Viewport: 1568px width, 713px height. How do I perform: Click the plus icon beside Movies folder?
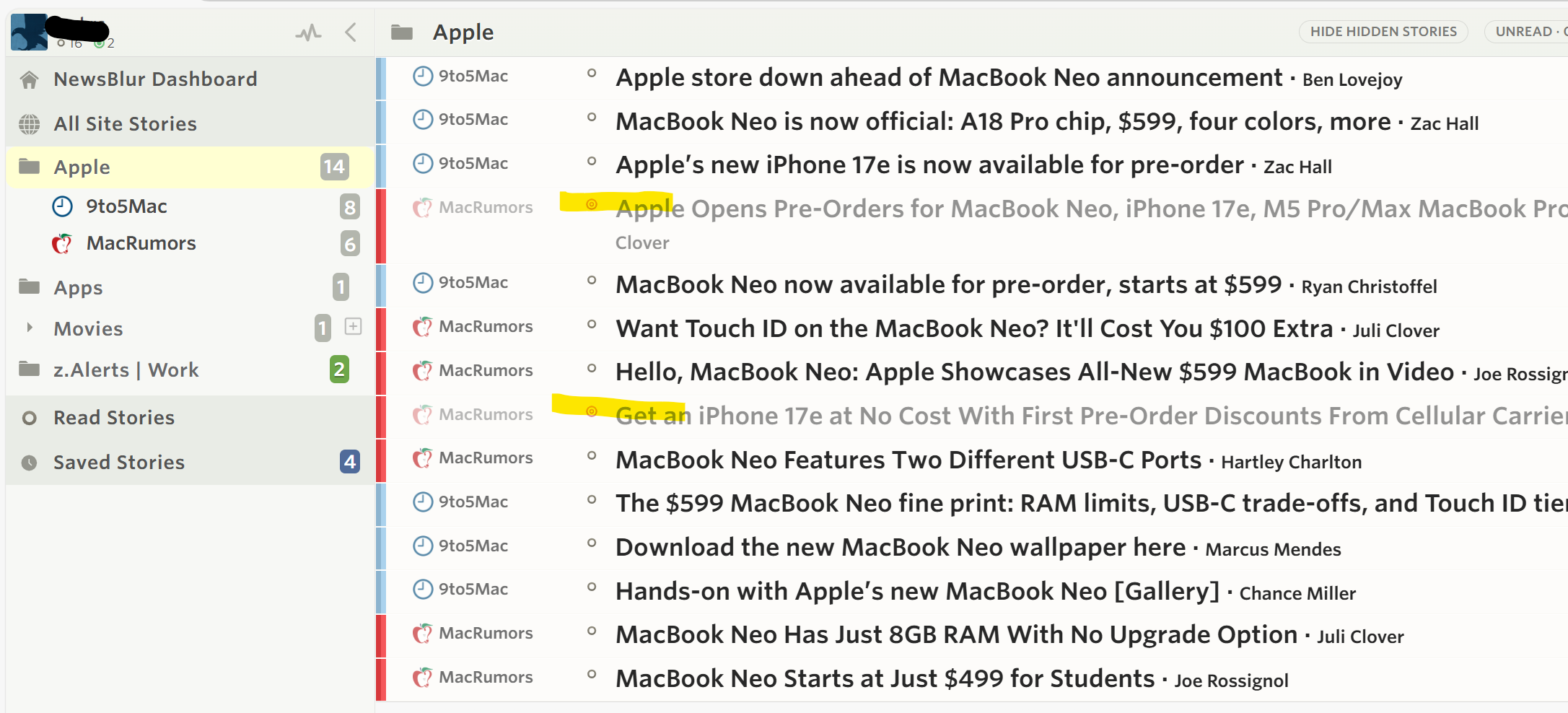pyautogui.click(x=353, y=327)
